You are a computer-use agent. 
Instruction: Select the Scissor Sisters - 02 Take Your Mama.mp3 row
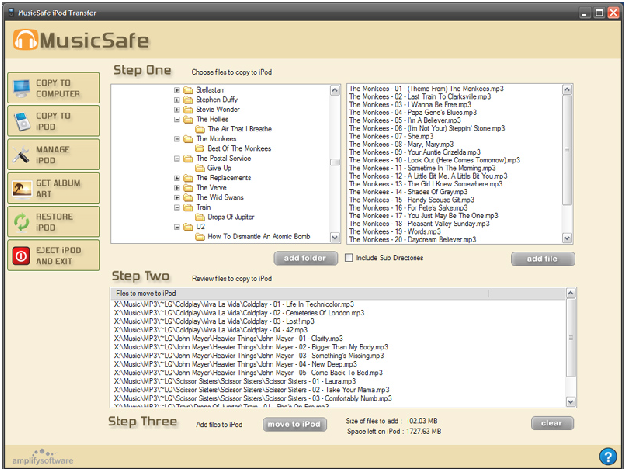[252, 390]
